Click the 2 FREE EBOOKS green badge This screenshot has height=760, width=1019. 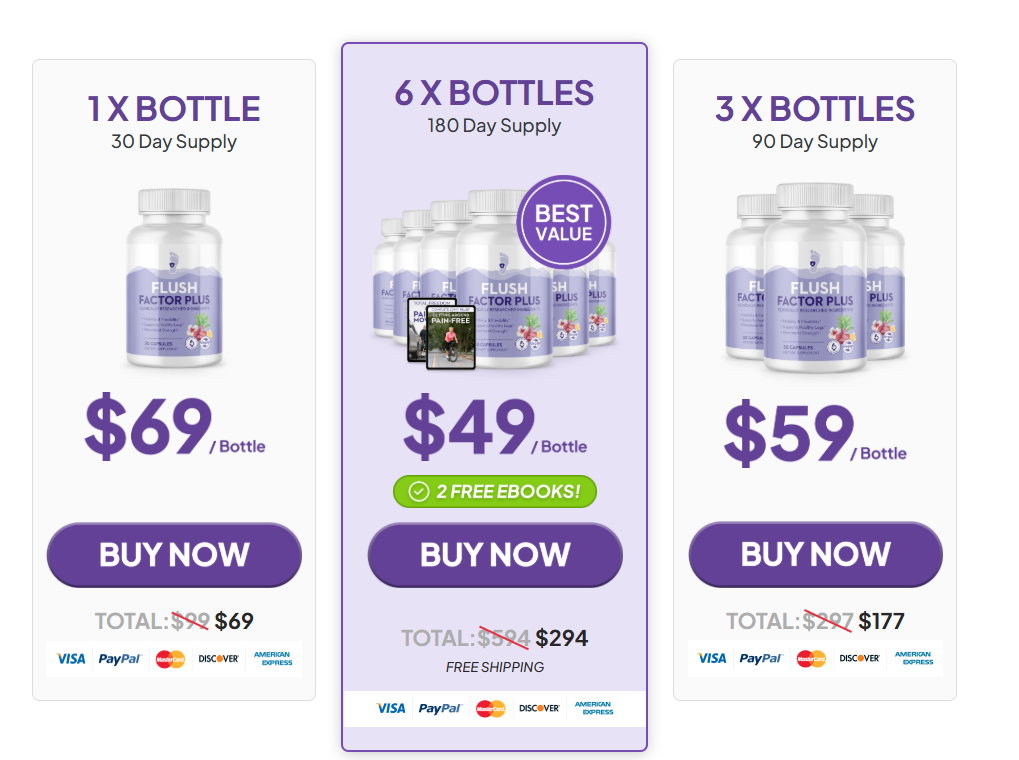coord(494,491)
